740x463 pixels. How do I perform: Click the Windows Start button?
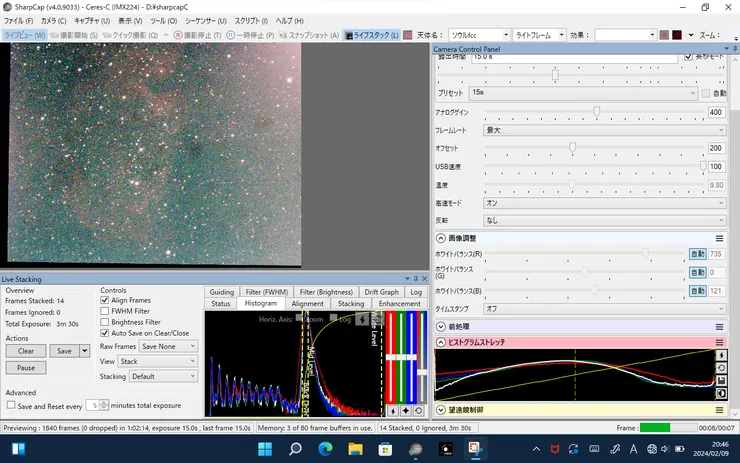click(x=266, y=450)
